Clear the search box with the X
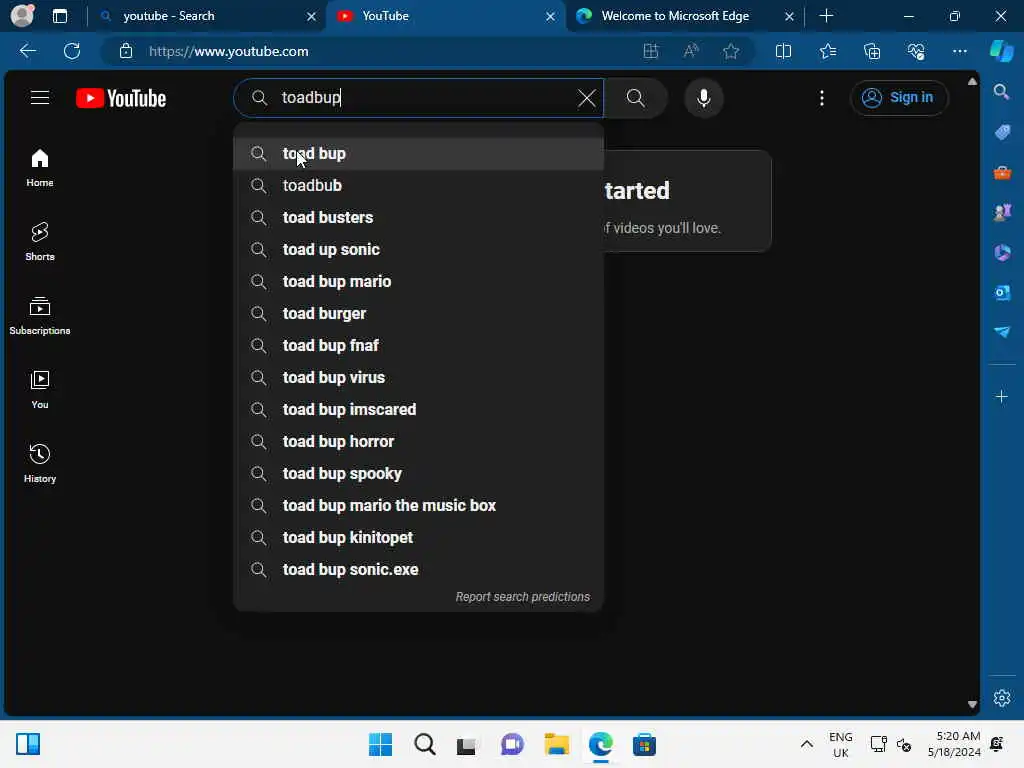The image size is (1024, 768). 586,98
